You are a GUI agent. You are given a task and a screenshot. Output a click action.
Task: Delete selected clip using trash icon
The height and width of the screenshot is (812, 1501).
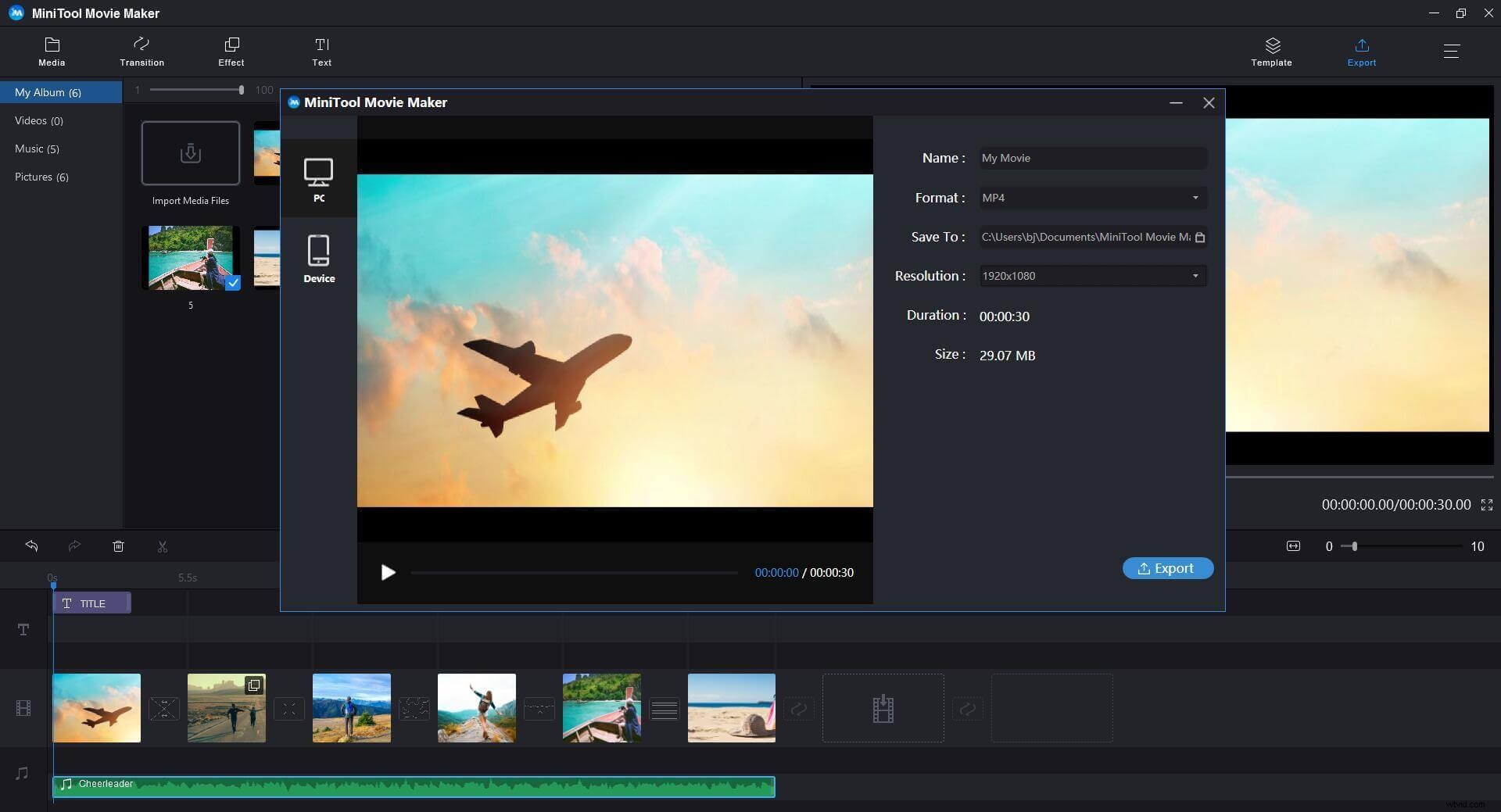pos(119,546)
